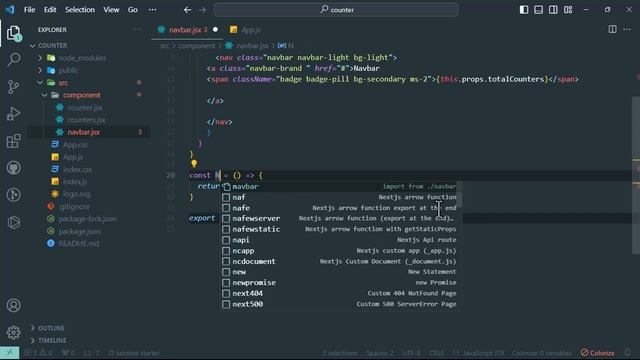The image size is (640, 360).
Task: Open the title bar overflow menu ellipsis
Action: point(152,9)
